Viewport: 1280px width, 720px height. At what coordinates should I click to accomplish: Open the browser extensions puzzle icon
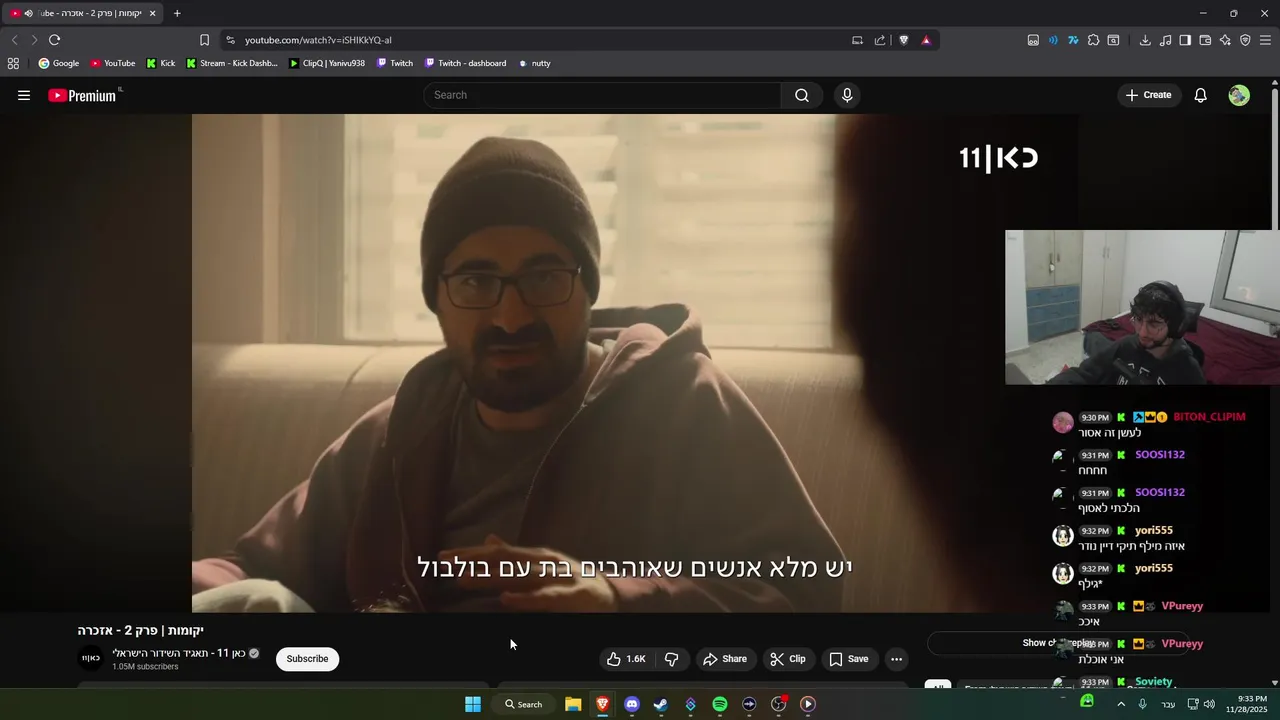coord(1093,40)
